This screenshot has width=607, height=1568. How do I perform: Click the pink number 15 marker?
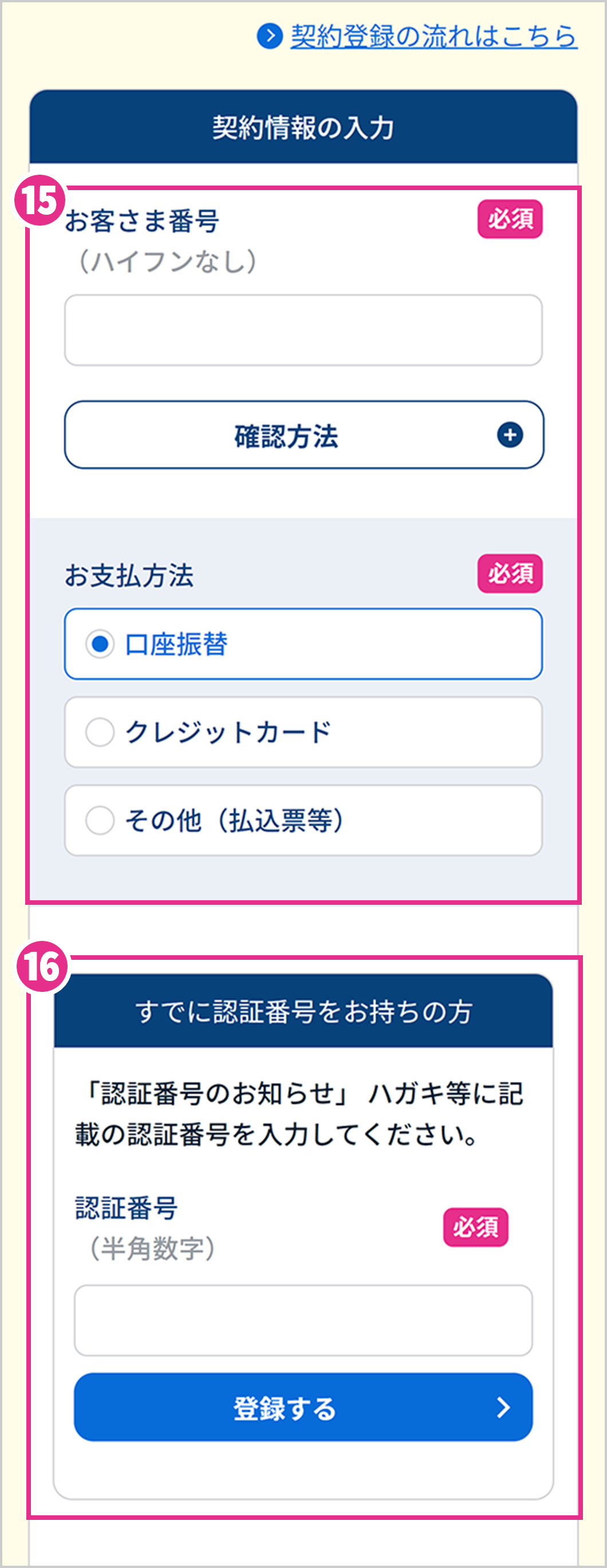point(40,200)
